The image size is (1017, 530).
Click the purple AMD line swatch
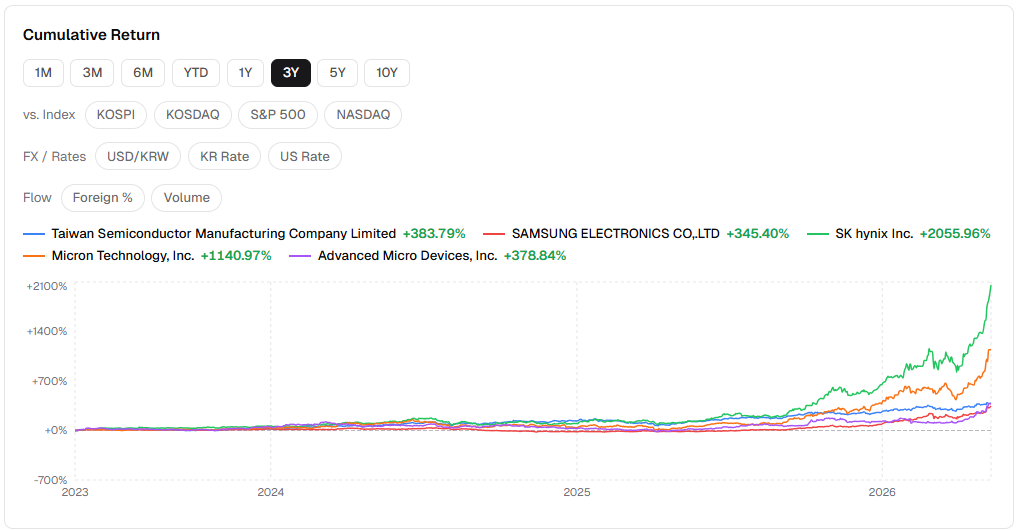[x=300, y=256]
